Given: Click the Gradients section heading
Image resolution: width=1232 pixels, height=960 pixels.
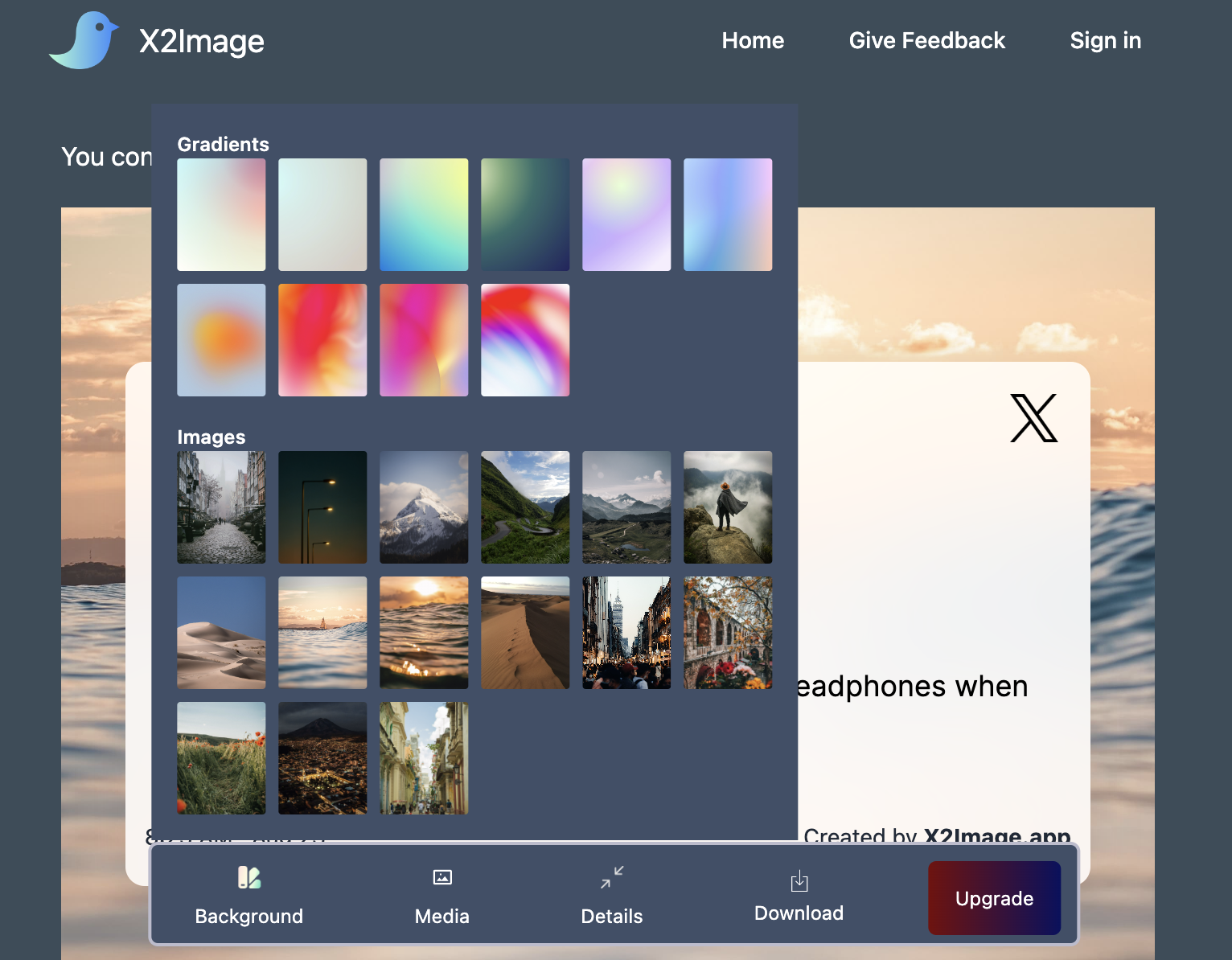Looking at the screenshot, I should (x=223, y=144).
